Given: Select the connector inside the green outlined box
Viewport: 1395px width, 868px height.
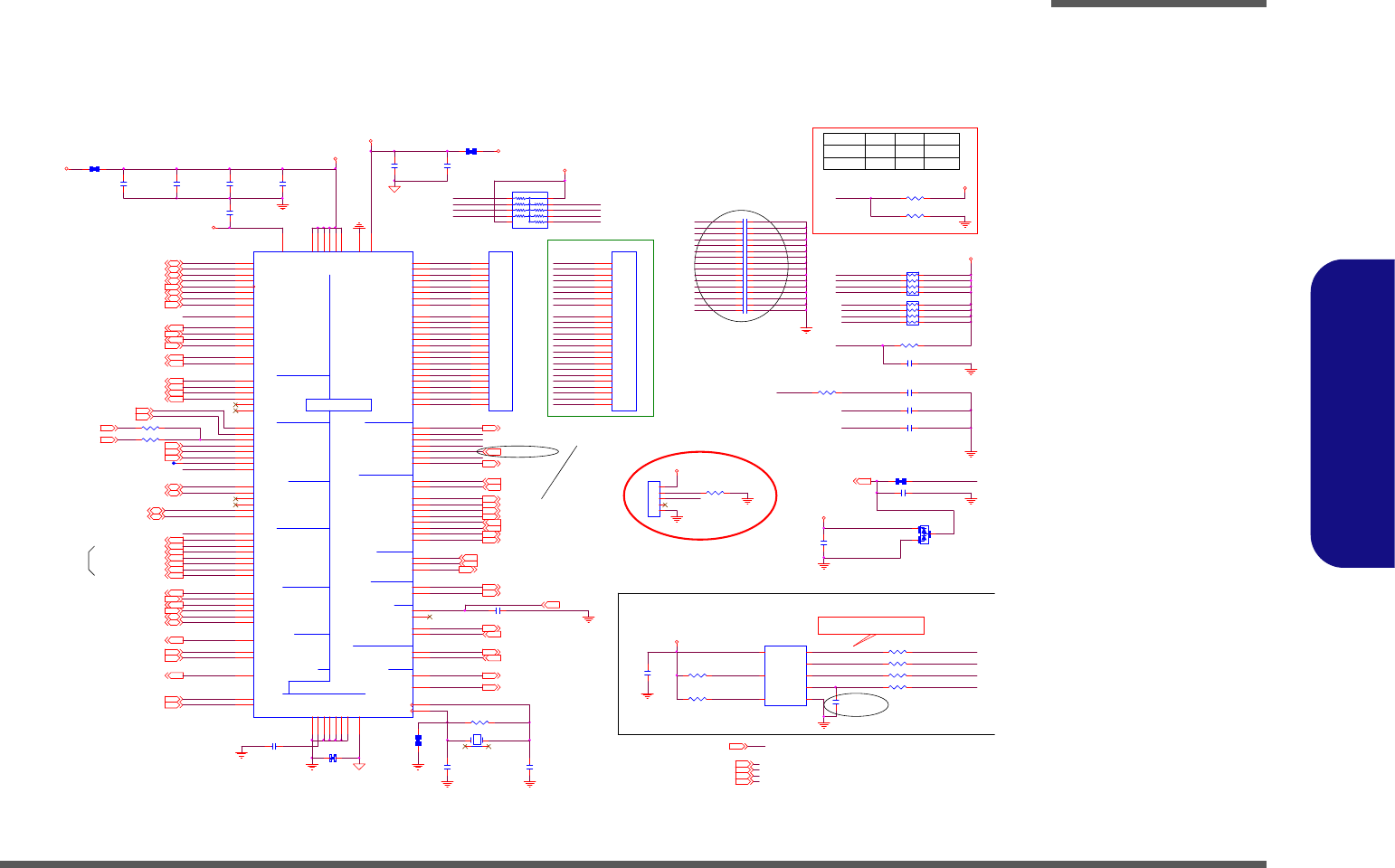Looking at the screenshot, I should [624, 331].
